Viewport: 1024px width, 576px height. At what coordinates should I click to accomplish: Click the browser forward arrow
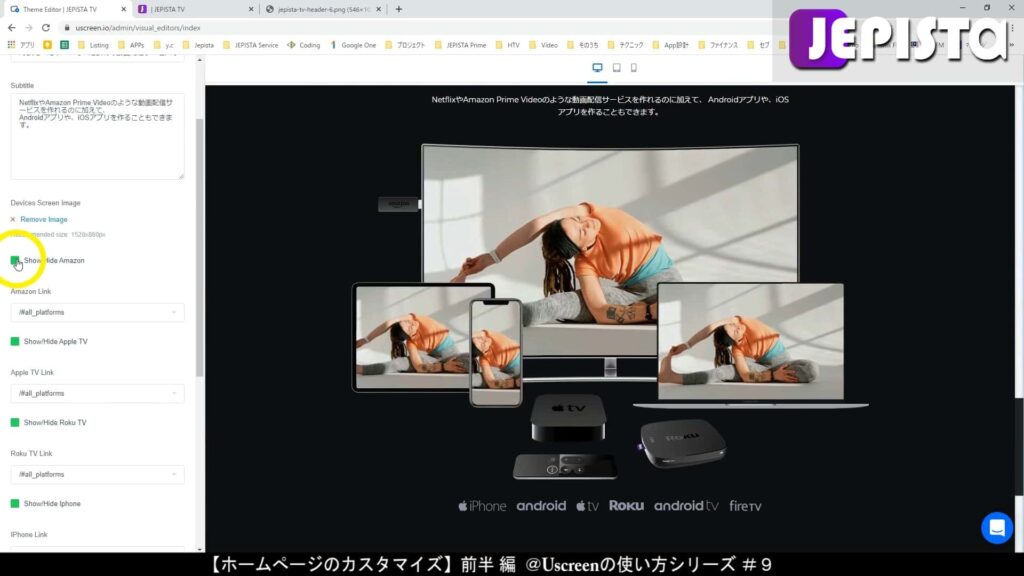tap(29, 27)
